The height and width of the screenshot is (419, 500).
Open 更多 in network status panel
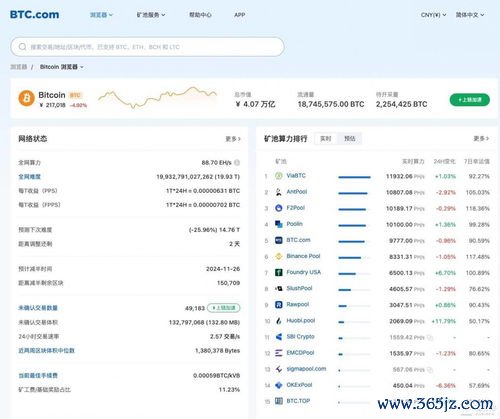(x=233, y=139)
